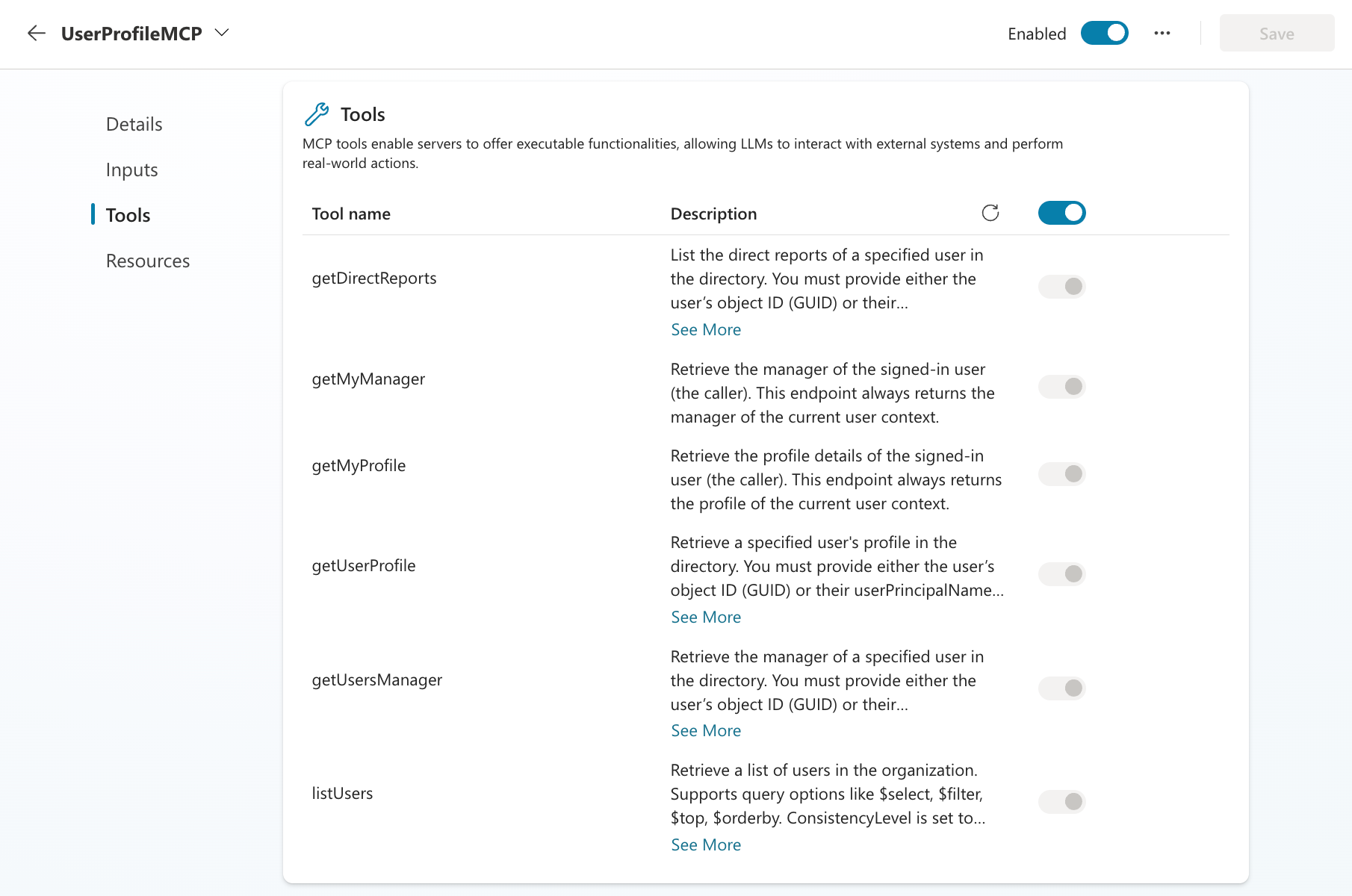Disable the UserProfileMCP server toggle
This screenshot has width=1352, height=896.
(1104, 33)
